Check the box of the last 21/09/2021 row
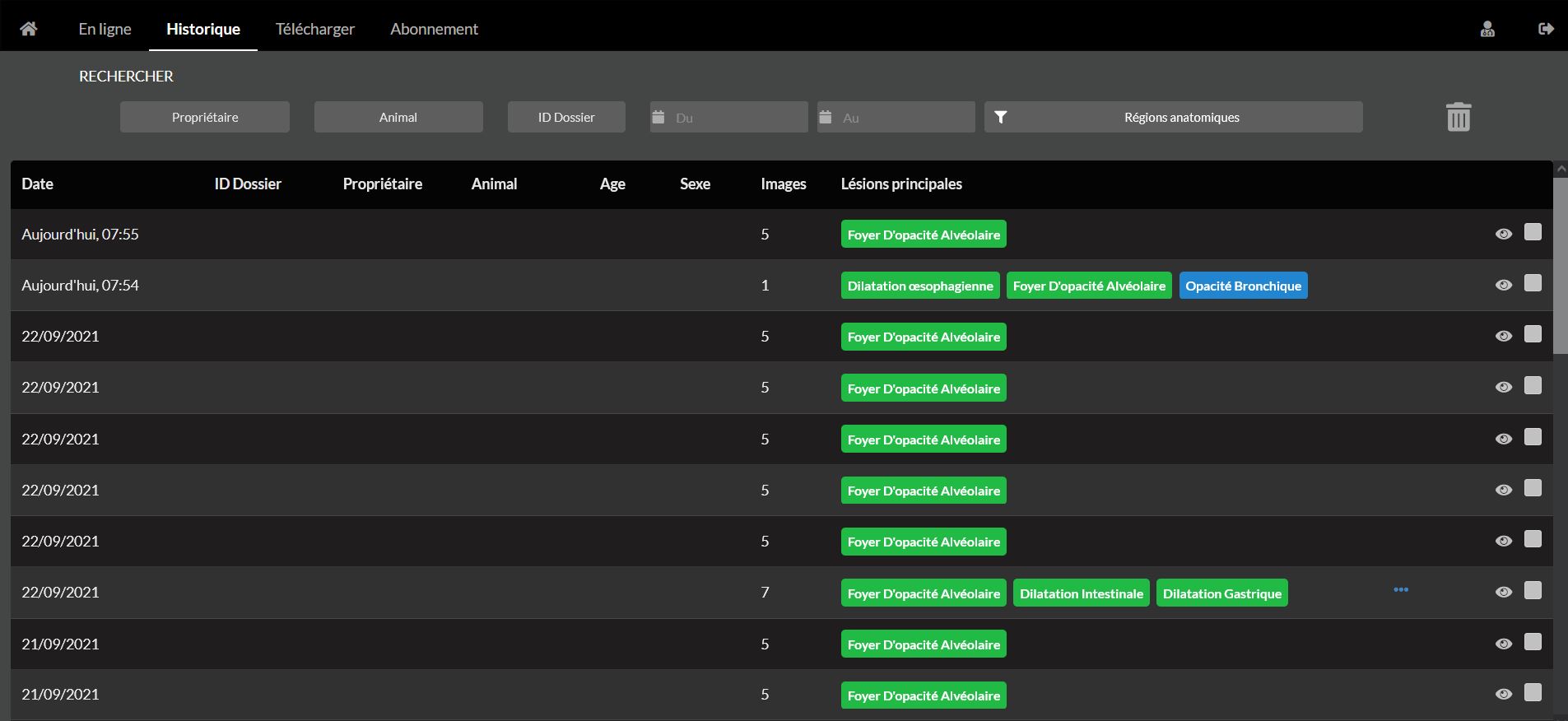This screenshot has width=1568, height=721. (1533, 692)
